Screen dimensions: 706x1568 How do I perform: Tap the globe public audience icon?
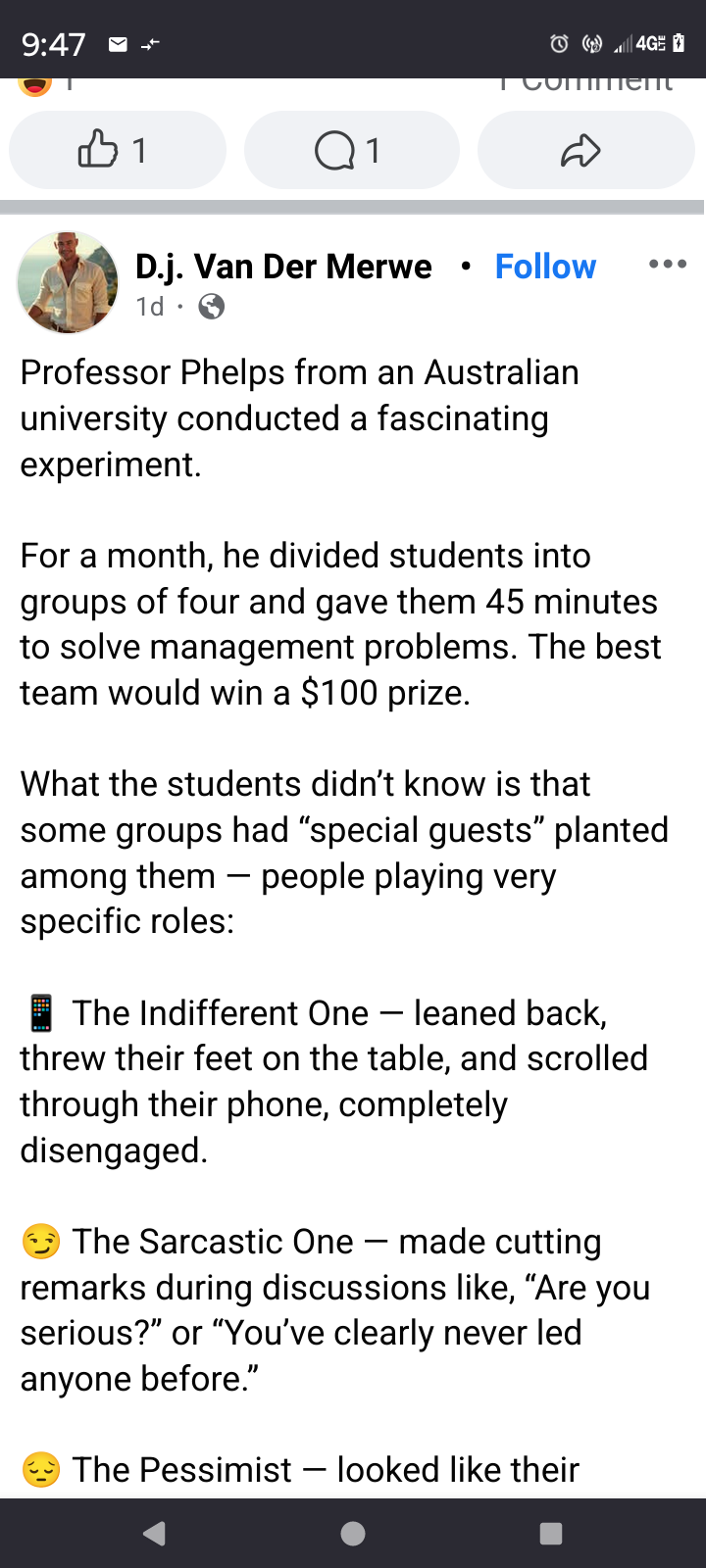pyautogui.click(x=212, y=307)
